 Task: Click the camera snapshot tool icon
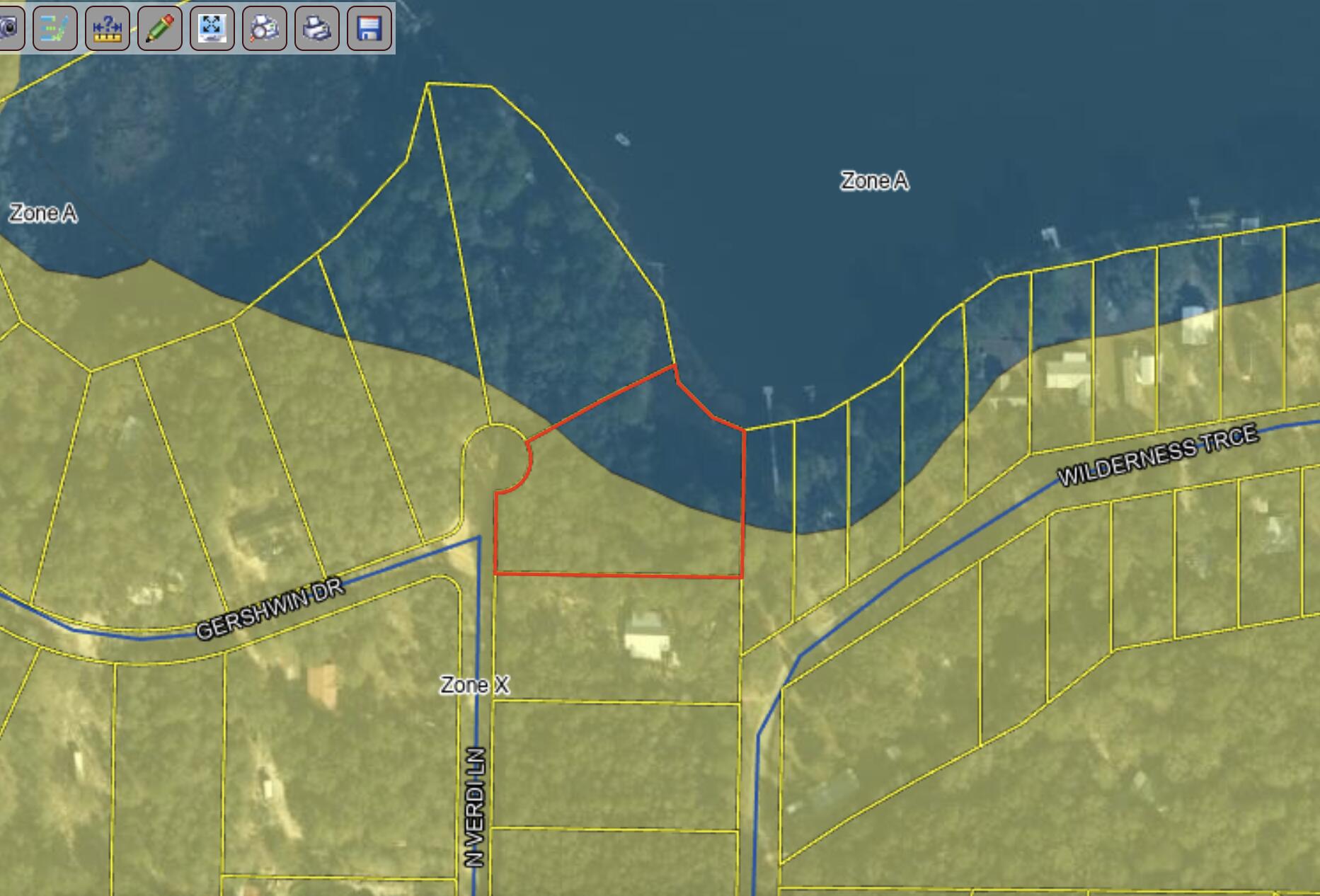point(10,28)
